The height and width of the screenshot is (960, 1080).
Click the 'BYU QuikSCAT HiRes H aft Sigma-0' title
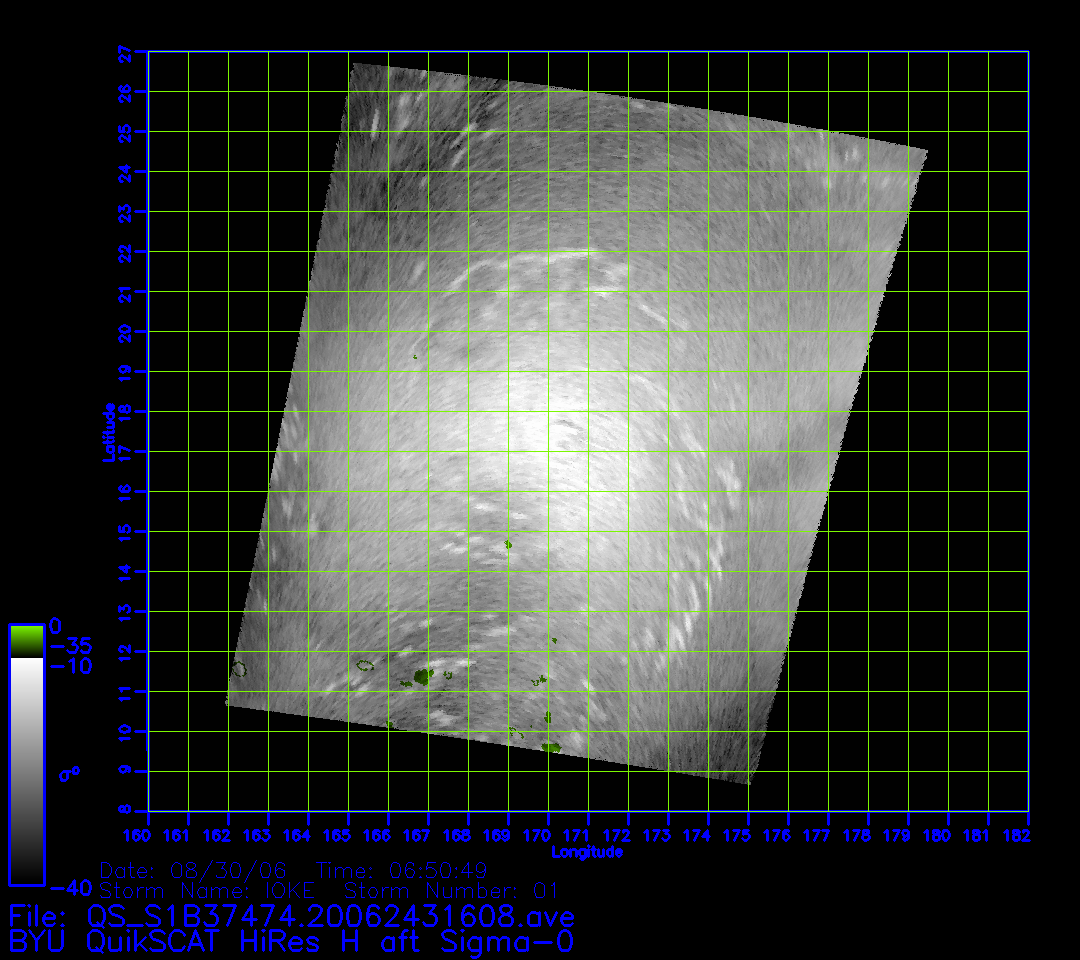[x=292, y=941]
